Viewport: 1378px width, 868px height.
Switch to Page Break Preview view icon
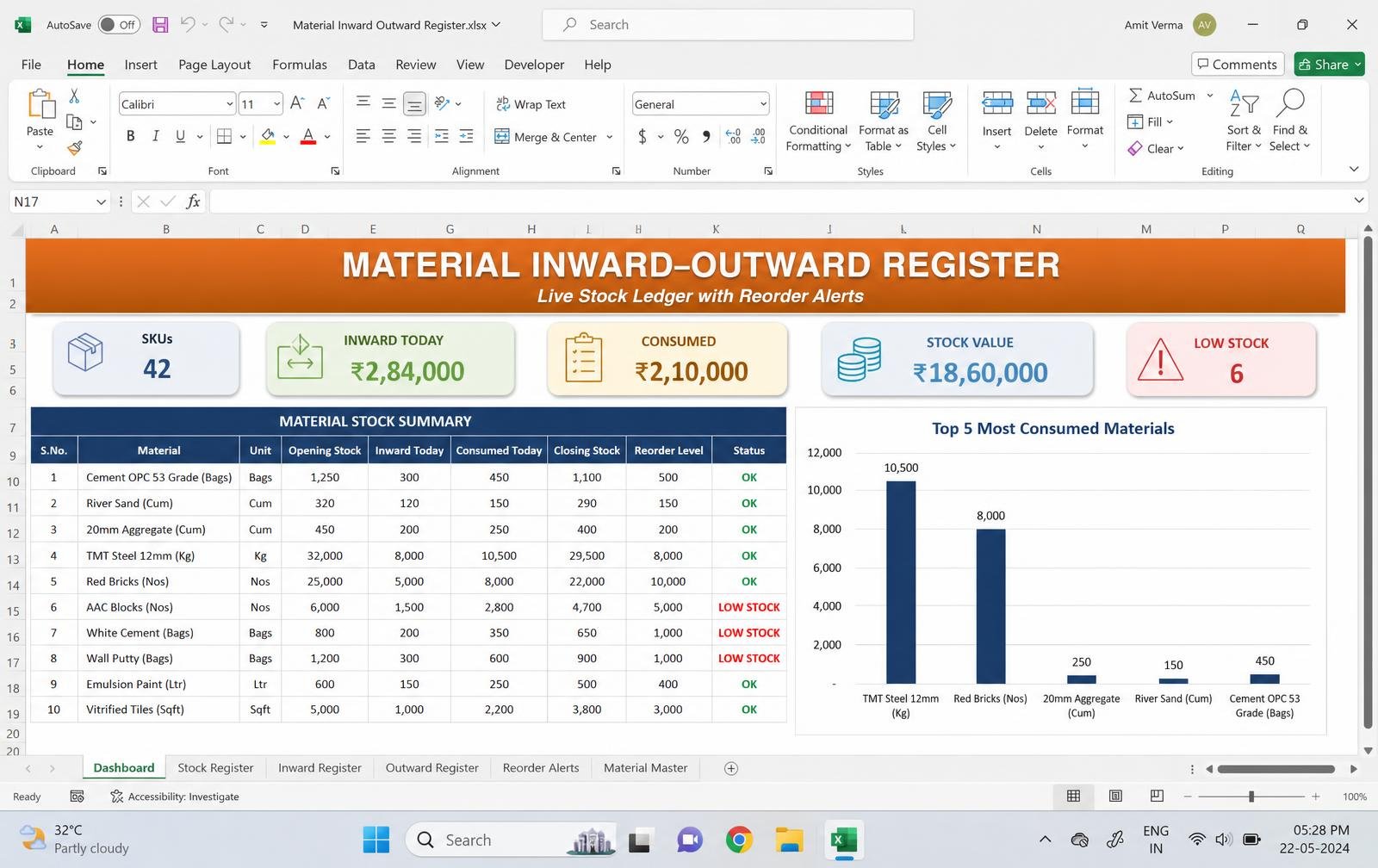(x=1157, y=797)
